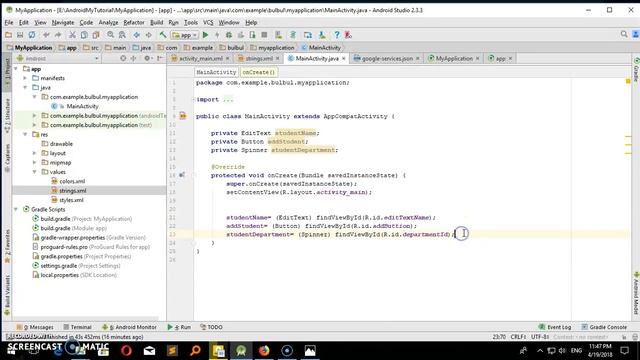Attach debugger to Android process icon
Screen dimensions: 640x360
[x=252, y=35]
